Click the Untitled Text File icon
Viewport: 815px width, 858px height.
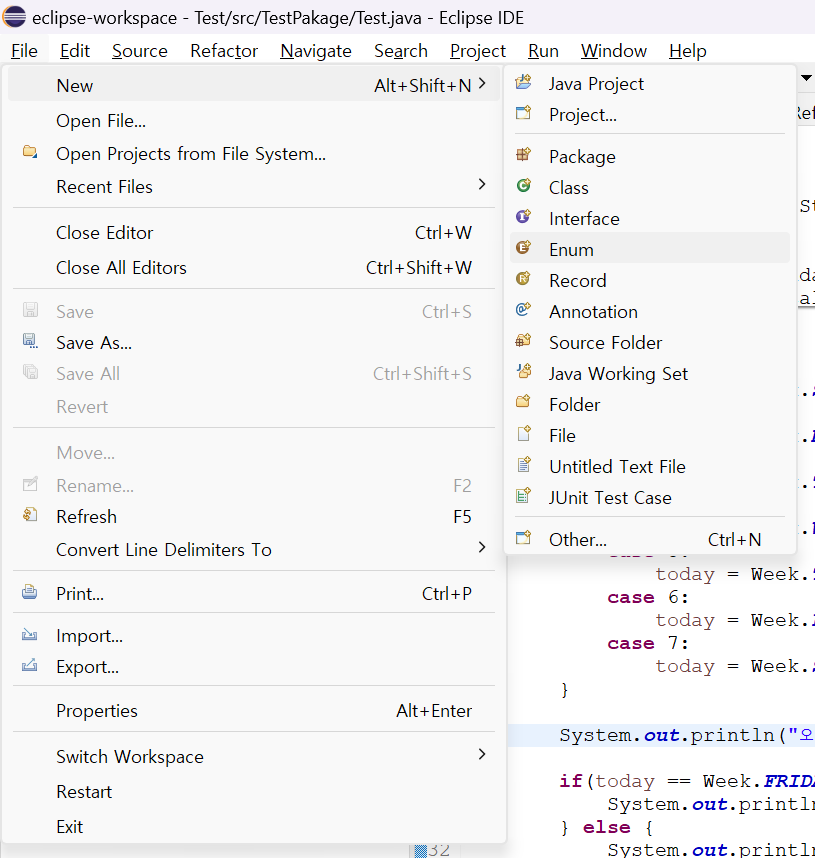click(523, 465)
